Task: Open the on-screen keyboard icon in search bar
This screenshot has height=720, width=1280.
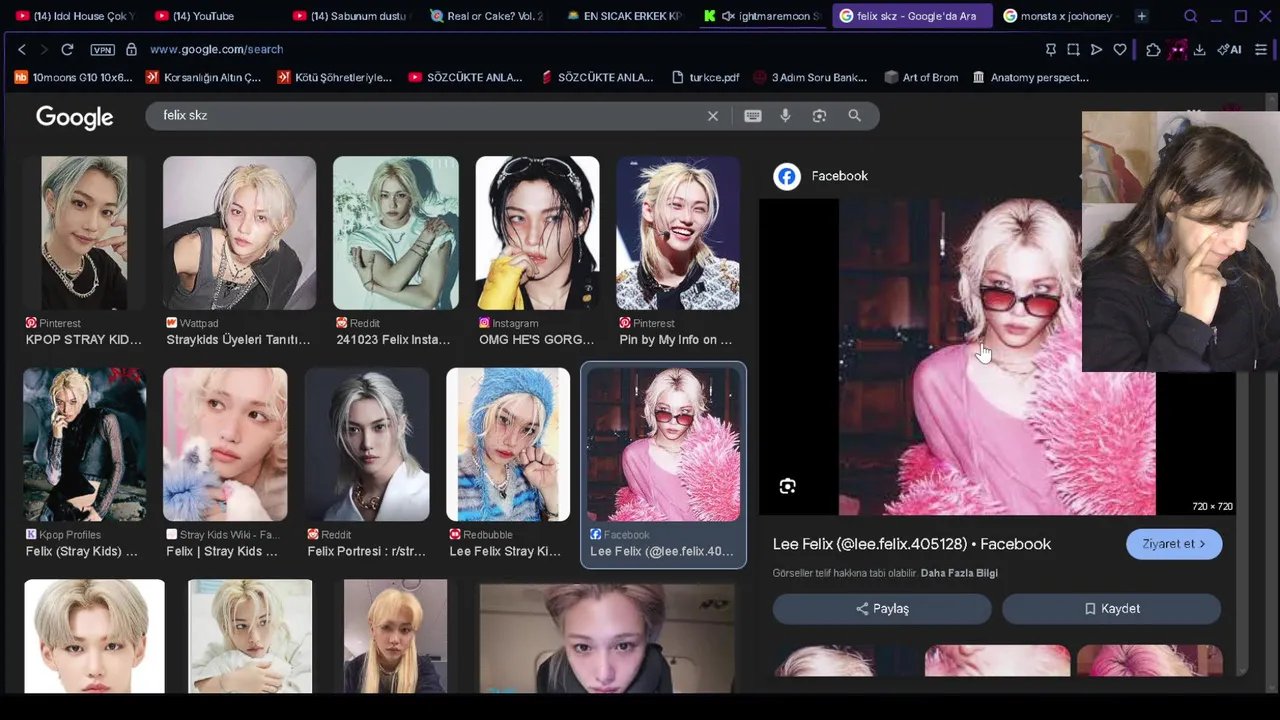Action: [x=753, y=116]
